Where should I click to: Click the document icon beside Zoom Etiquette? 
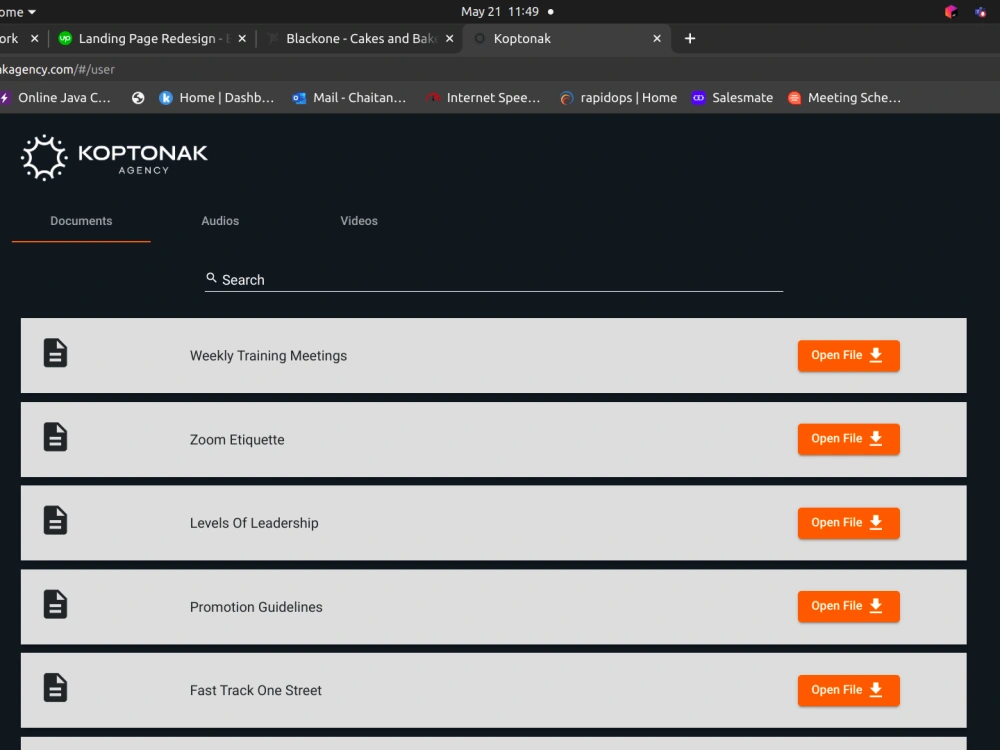click(55, 437)
